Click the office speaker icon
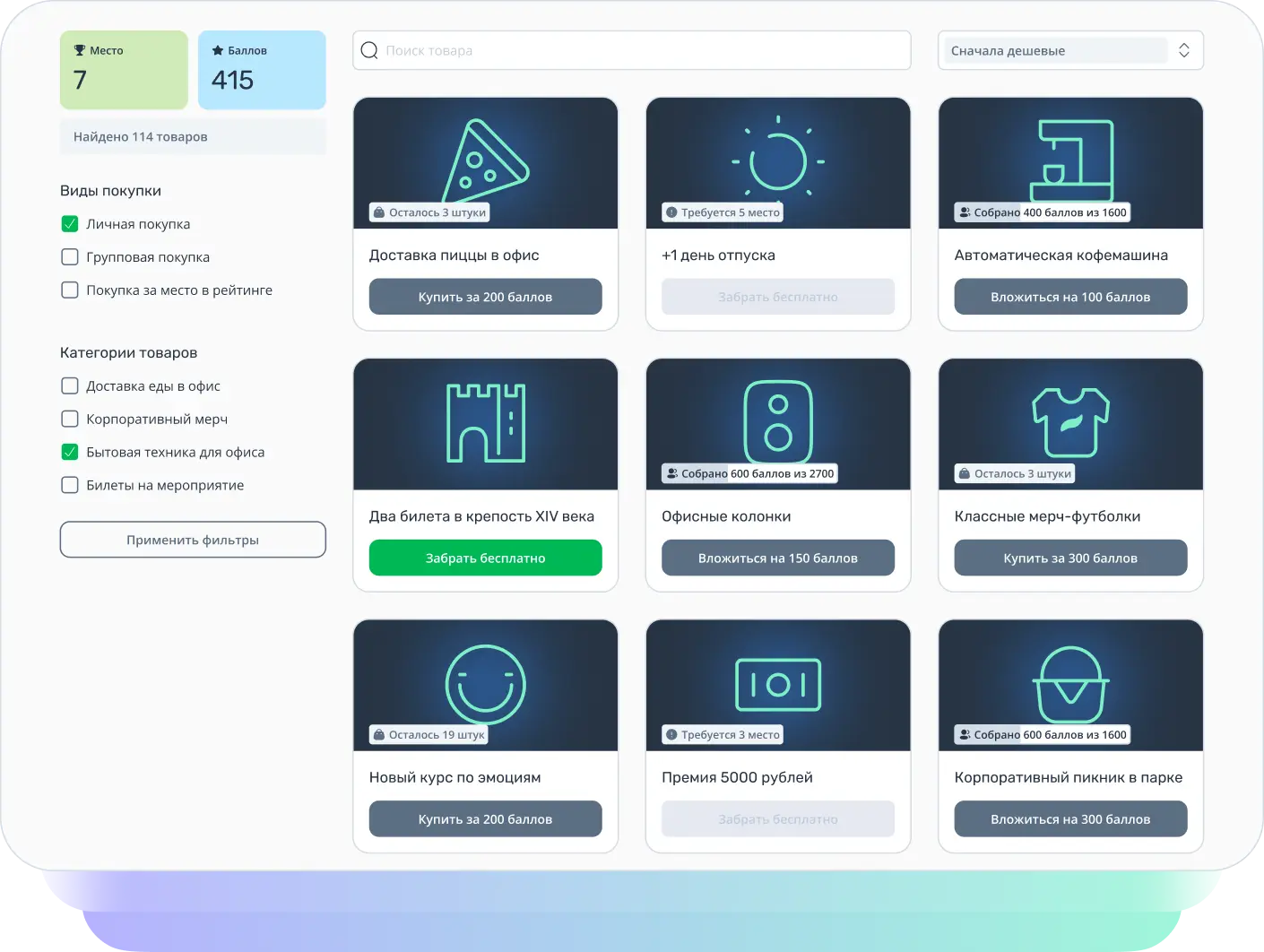Viewport: 1264px width, 952px height. [x=778, y=421]
